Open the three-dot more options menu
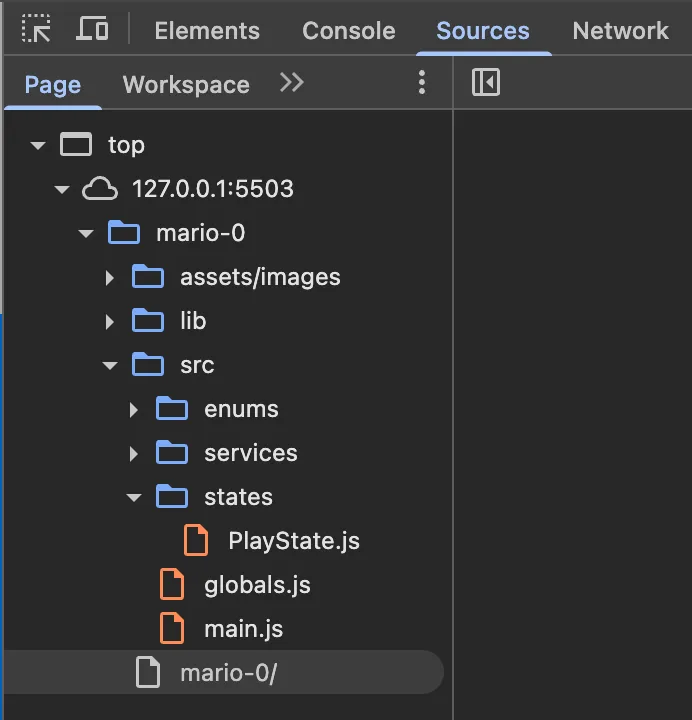692x720 pixels. coord(422,83)
